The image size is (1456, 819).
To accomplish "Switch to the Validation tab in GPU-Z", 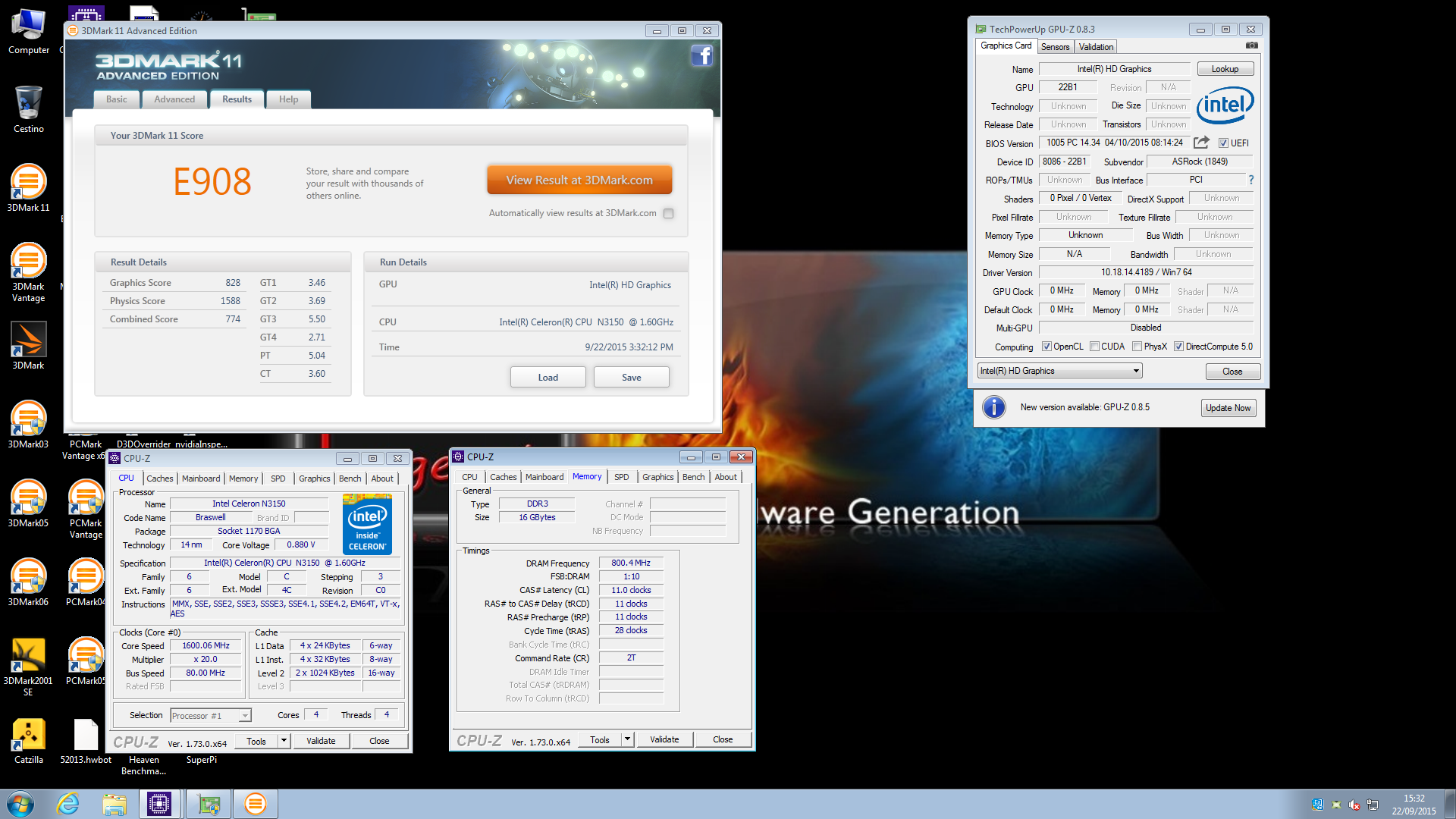I will coord(1096,47).
